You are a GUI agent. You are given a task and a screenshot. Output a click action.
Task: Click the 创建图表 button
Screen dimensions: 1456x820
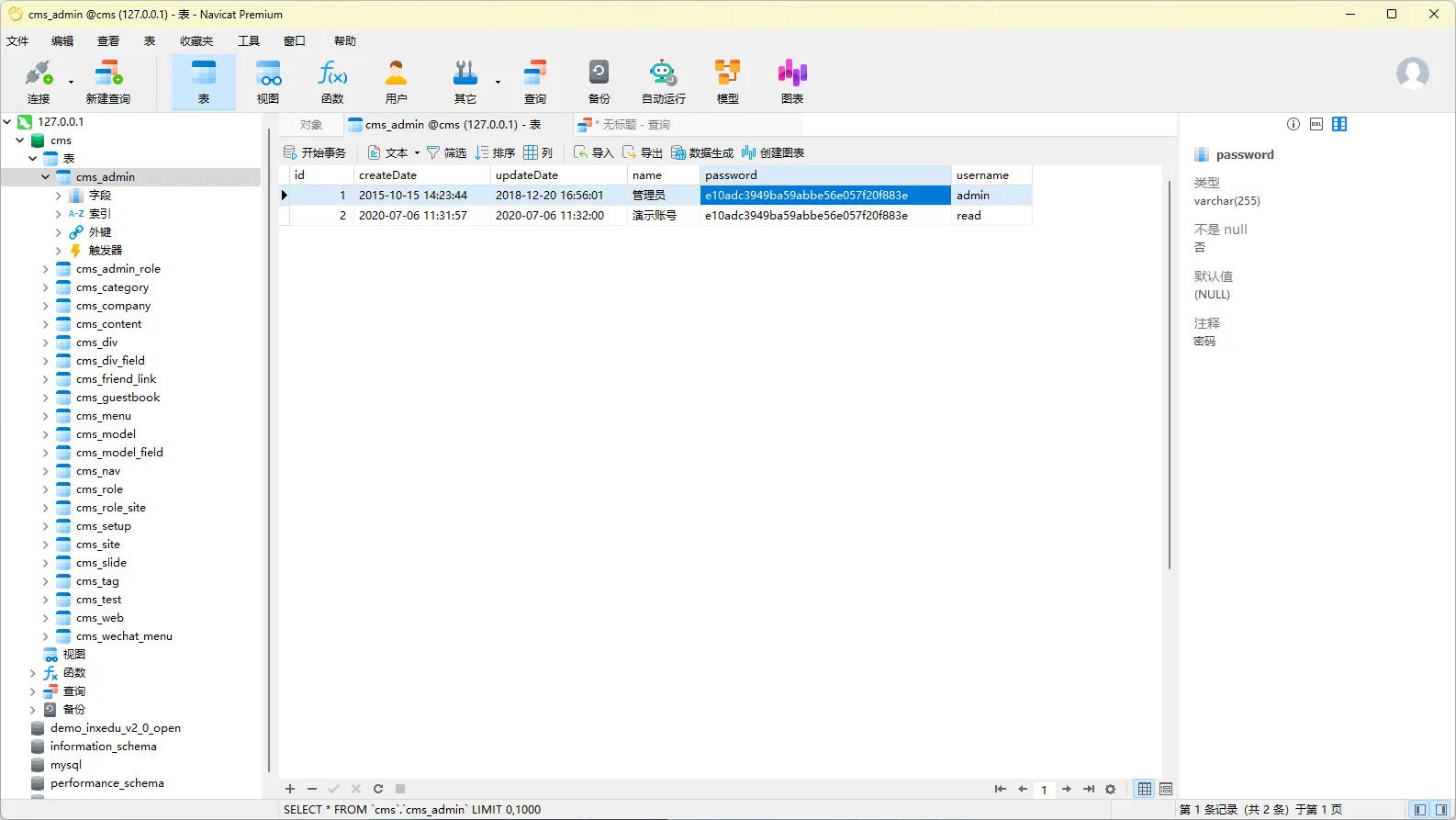[x=773, y=153]
